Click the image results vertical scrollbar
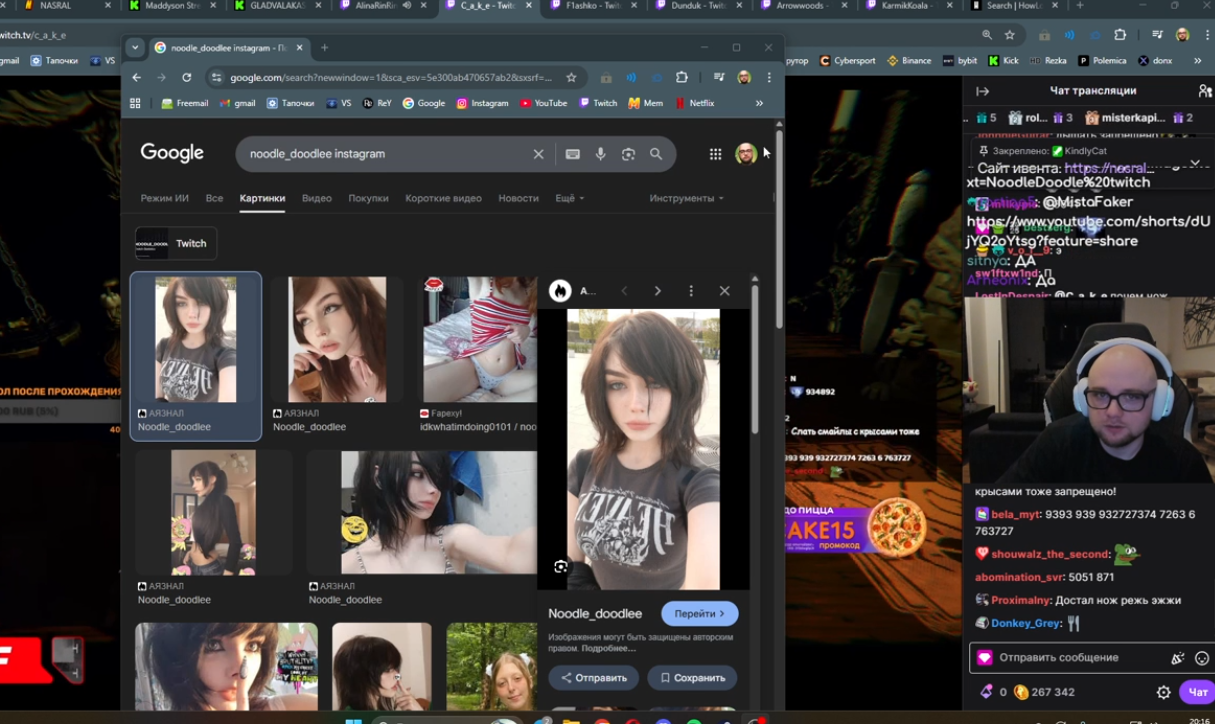This screenshot has height=724, width=1215. click(x=754, y=360)
